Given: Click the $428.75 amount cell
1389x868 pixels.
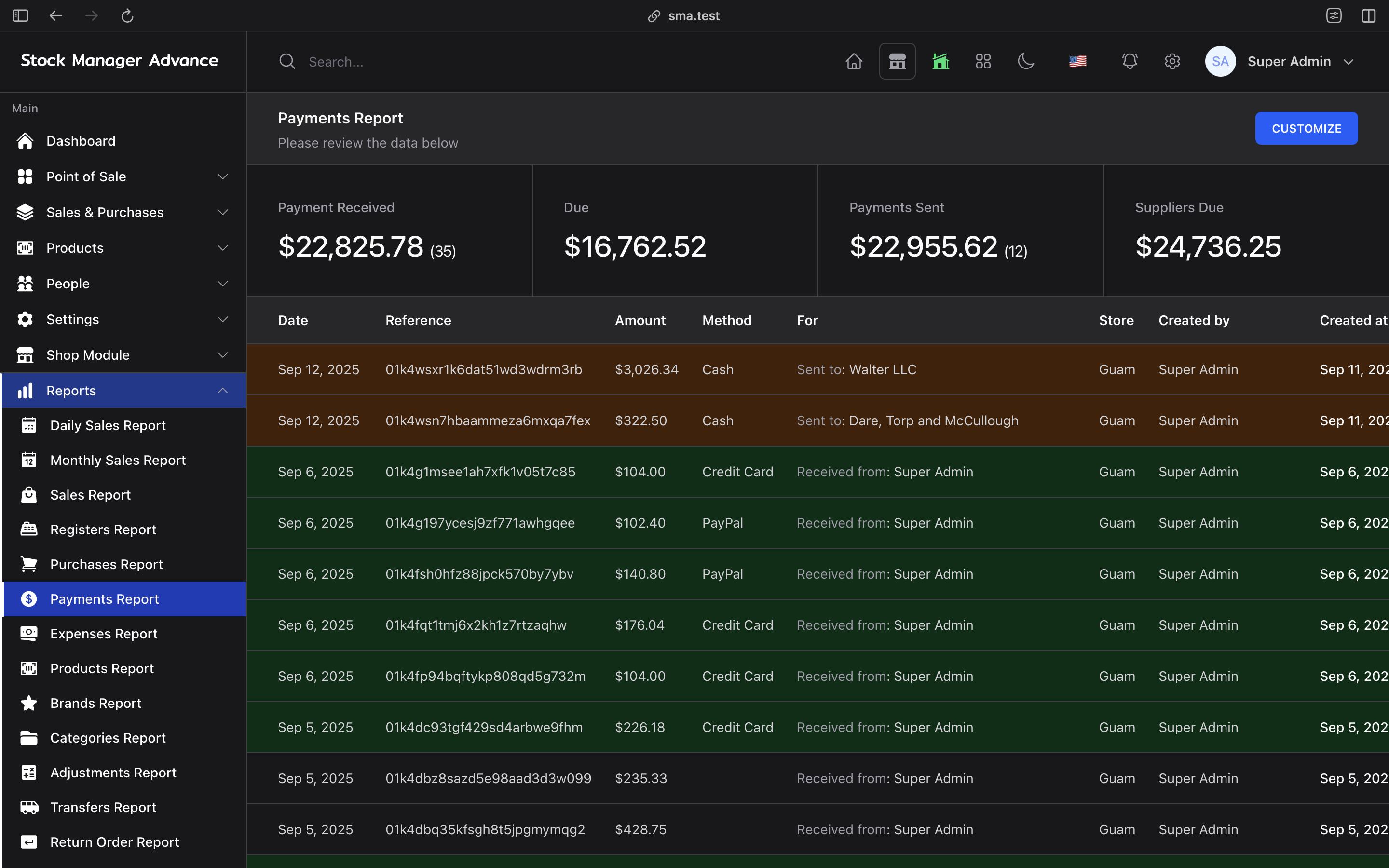Looking at the screenshot, I should click(640, 829).
